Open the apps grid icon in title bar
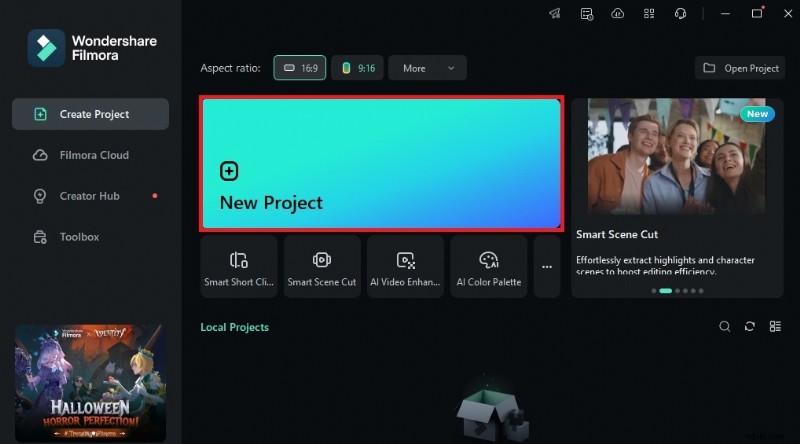Image resolution: width=800 pixels, height=444 pixels. [649, 14]
